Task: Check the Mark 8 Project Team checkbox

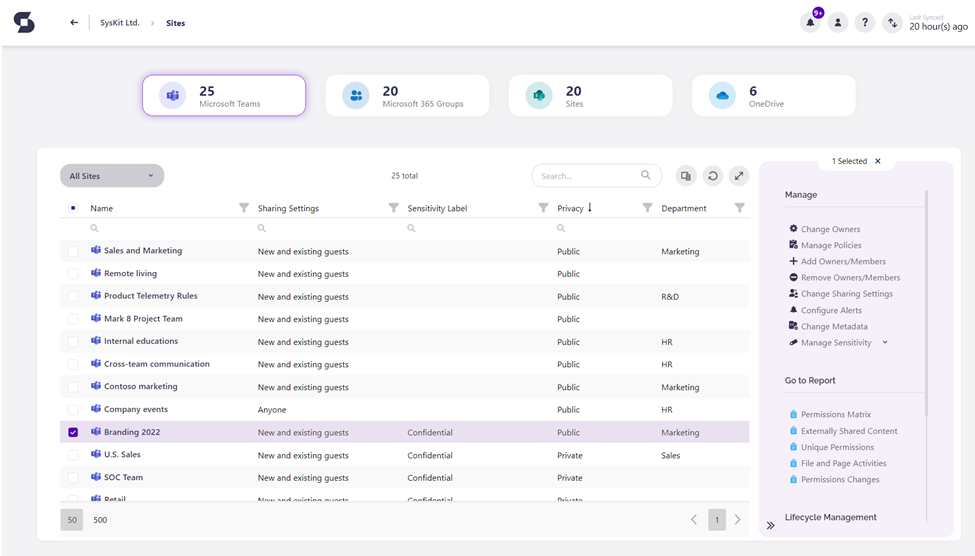Action: click(73, 319)
